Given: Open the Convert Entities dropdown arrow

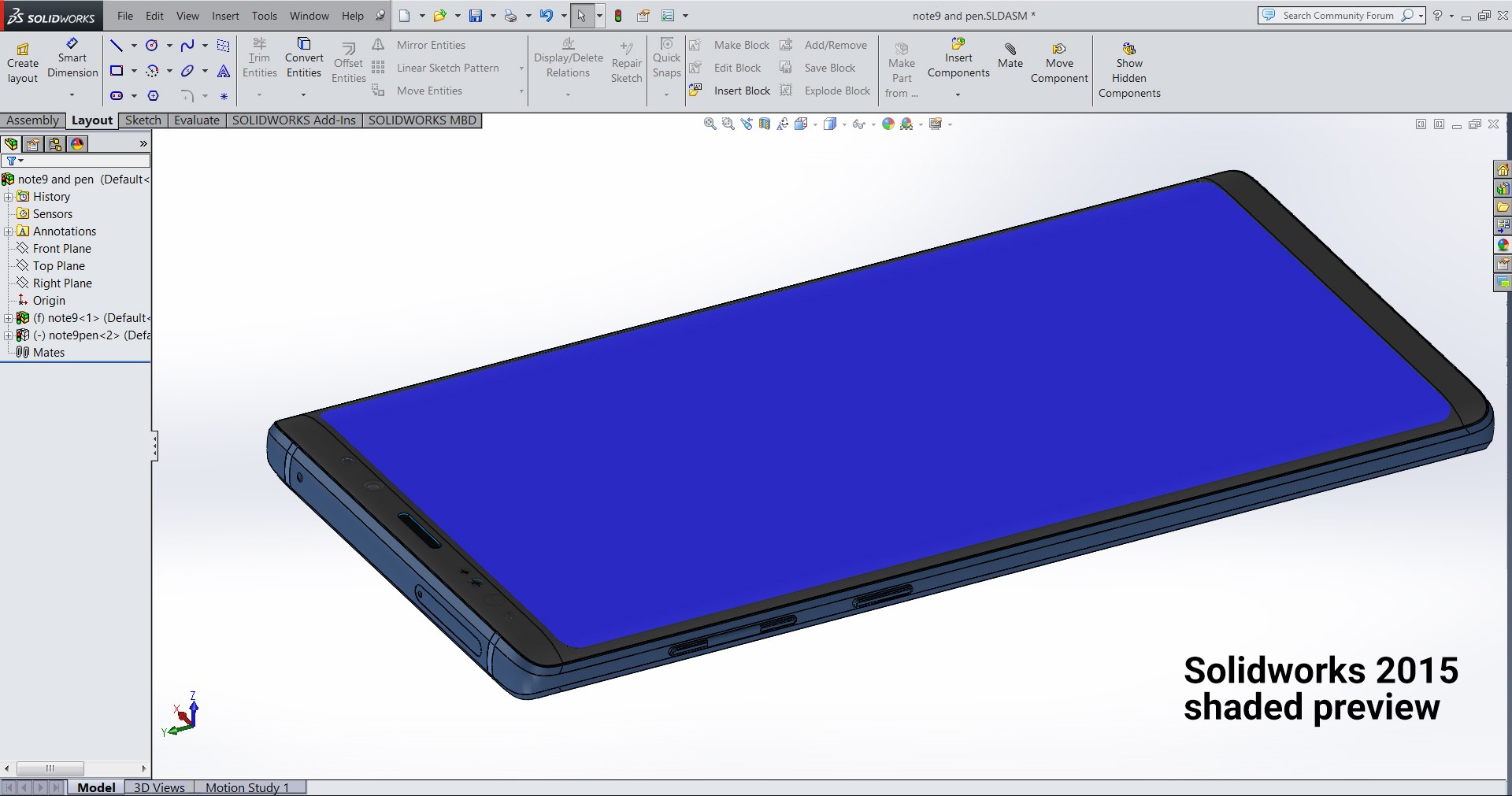Looking at the screenshot, I should click(303, 95).
